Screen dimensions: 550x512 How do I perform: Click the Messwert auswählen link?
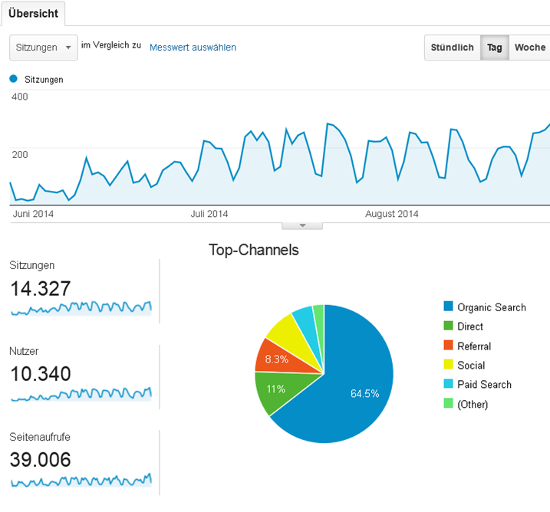193,47
